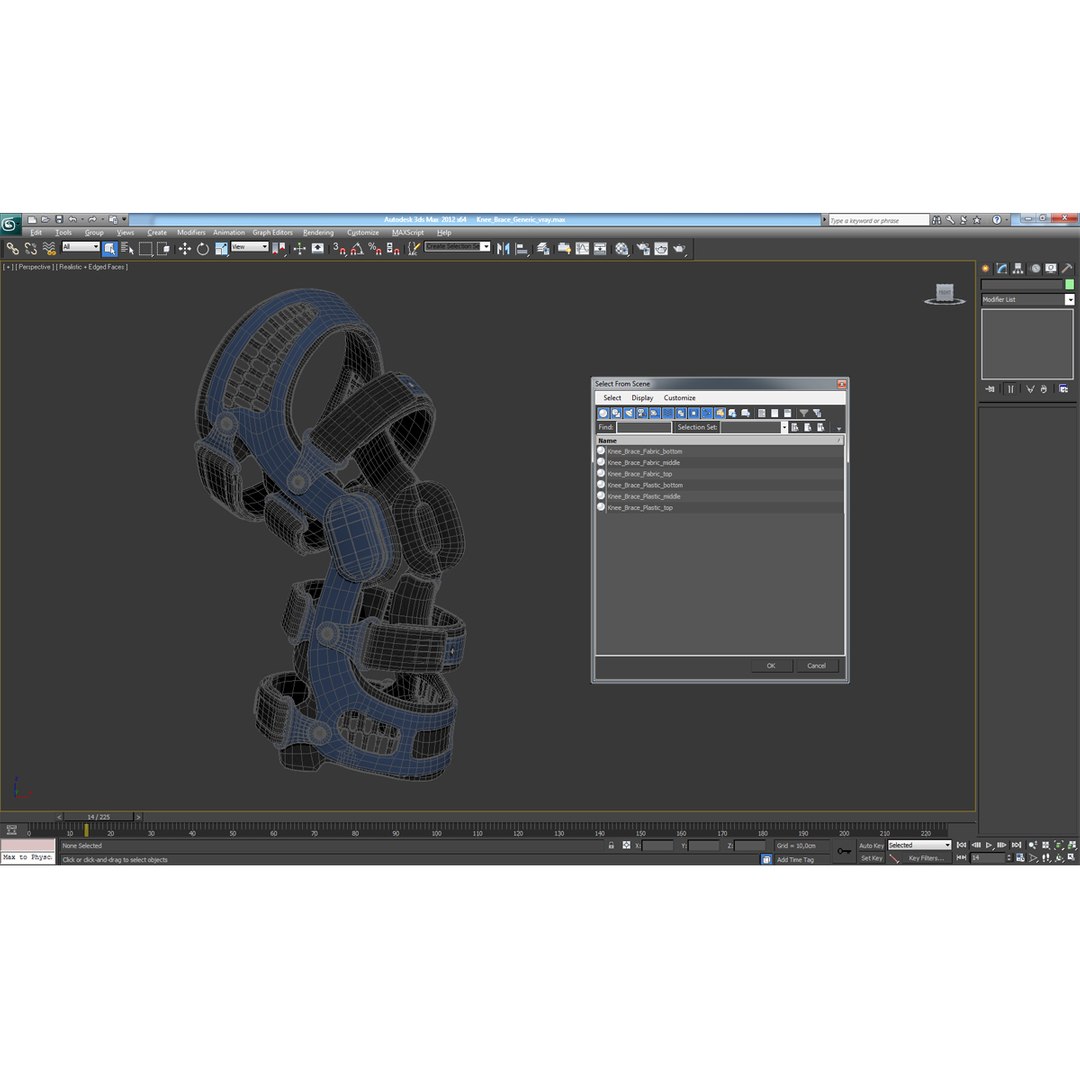Switch to the Motion command panel
The width and height of the screenshot is (1080, 1080).
point(1035,269)
